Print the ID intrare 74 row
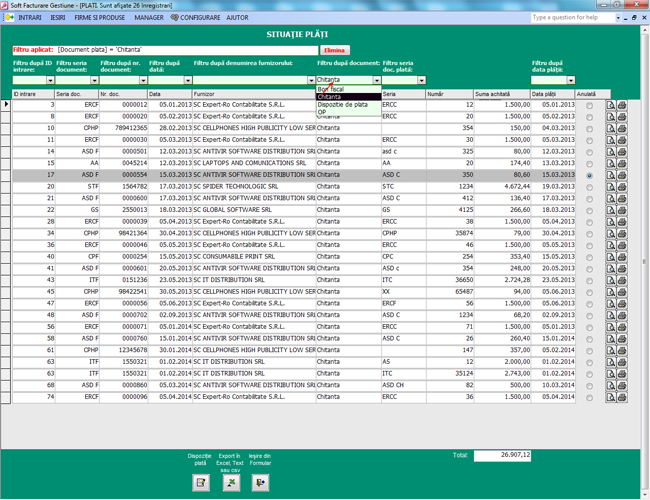Screen dimensions: 650x500 pyautogui.click(x=622, y=397)
